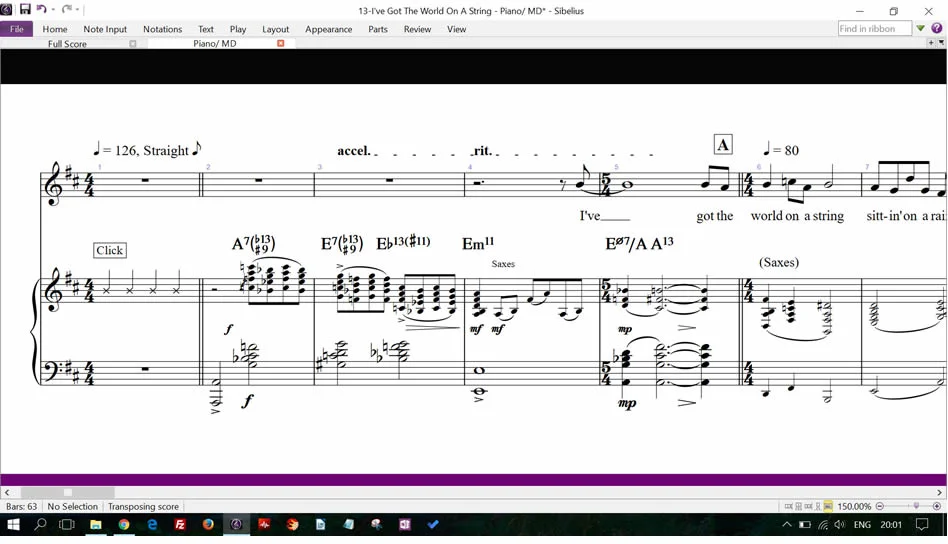Click the zoom slider handle
The height and width of the screenshot is (544, 948).
pos(916,506)
